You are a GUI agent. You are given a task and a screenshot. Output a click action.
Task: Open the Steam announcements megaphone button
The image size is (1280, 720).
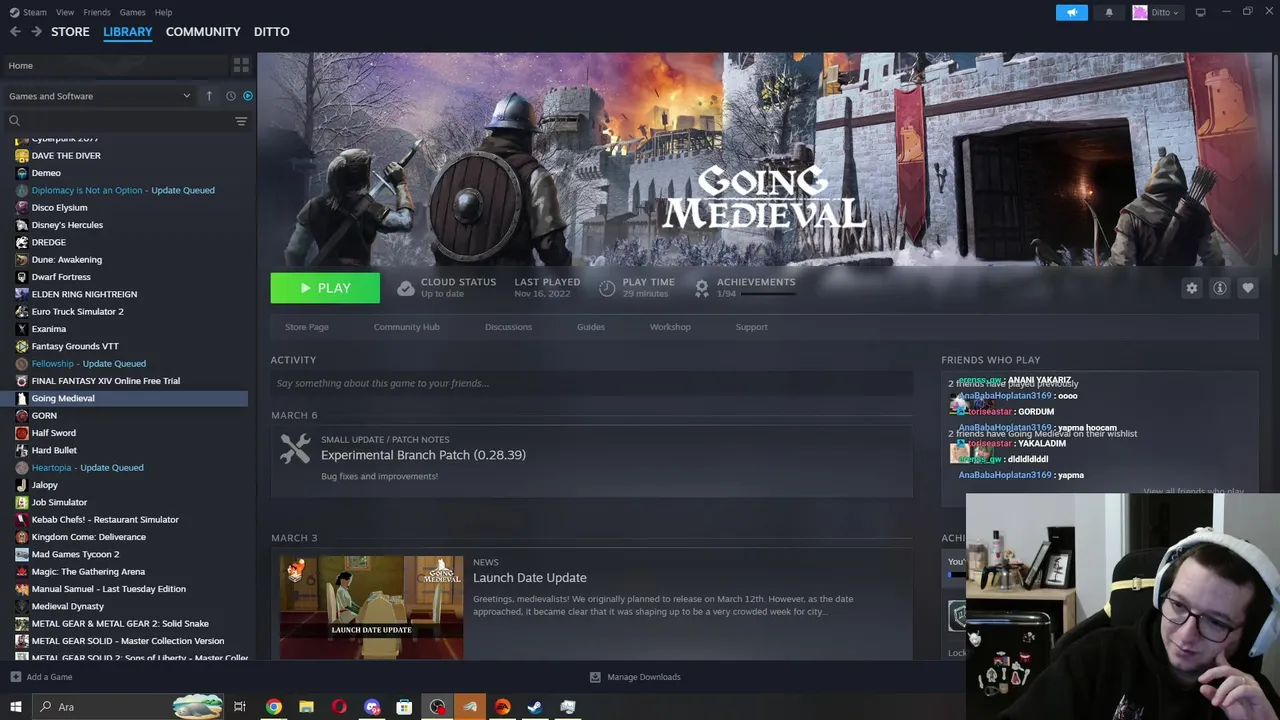(1072, 12)
